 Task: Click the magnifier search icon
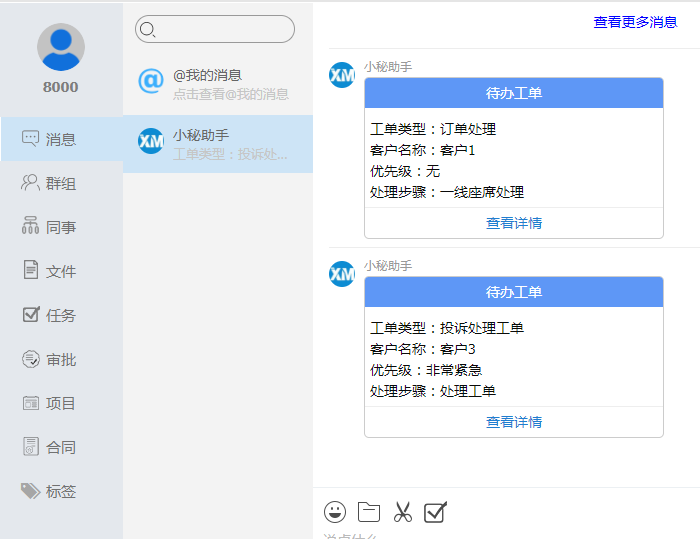[148, 29]
